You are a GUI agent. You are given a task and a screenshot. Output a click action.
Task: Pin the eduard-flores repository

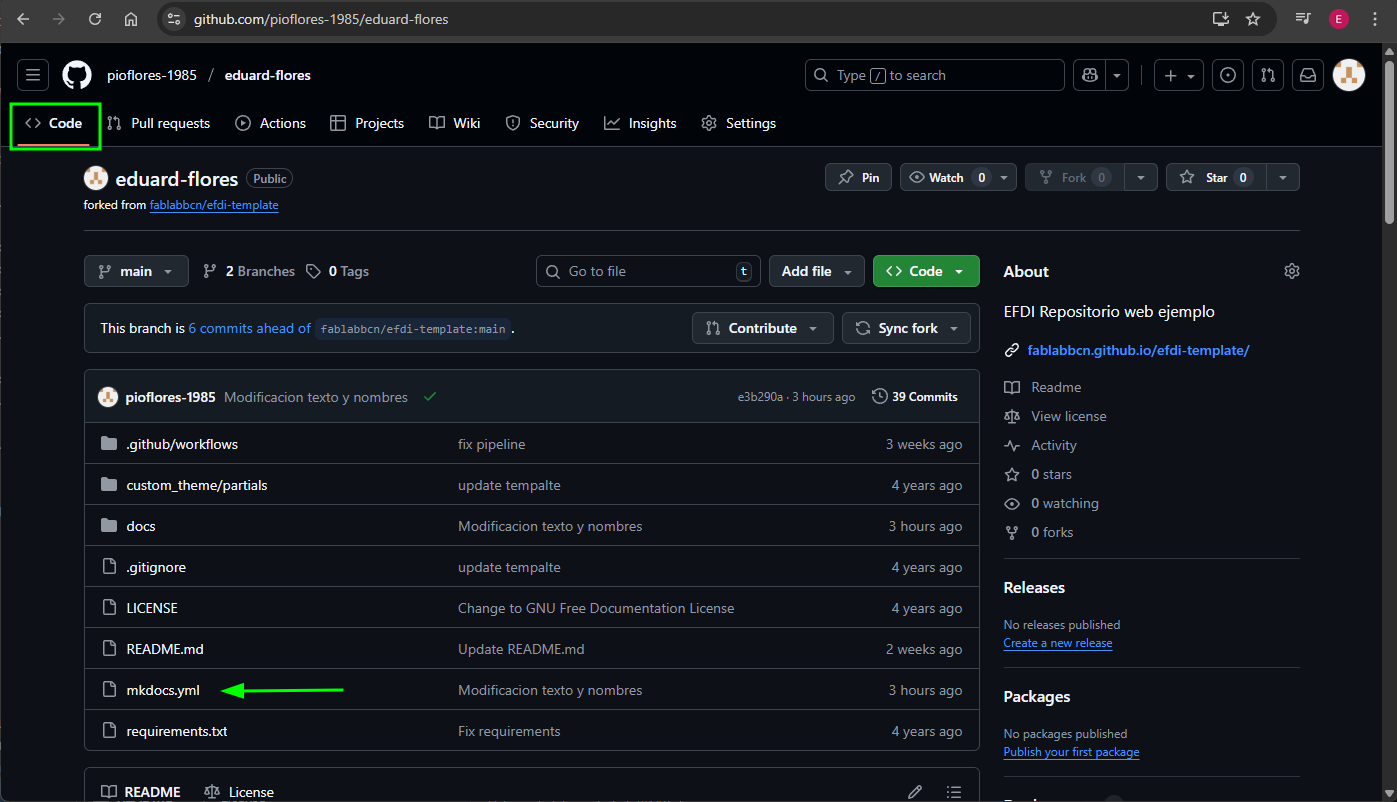click(x=858, y=177)
